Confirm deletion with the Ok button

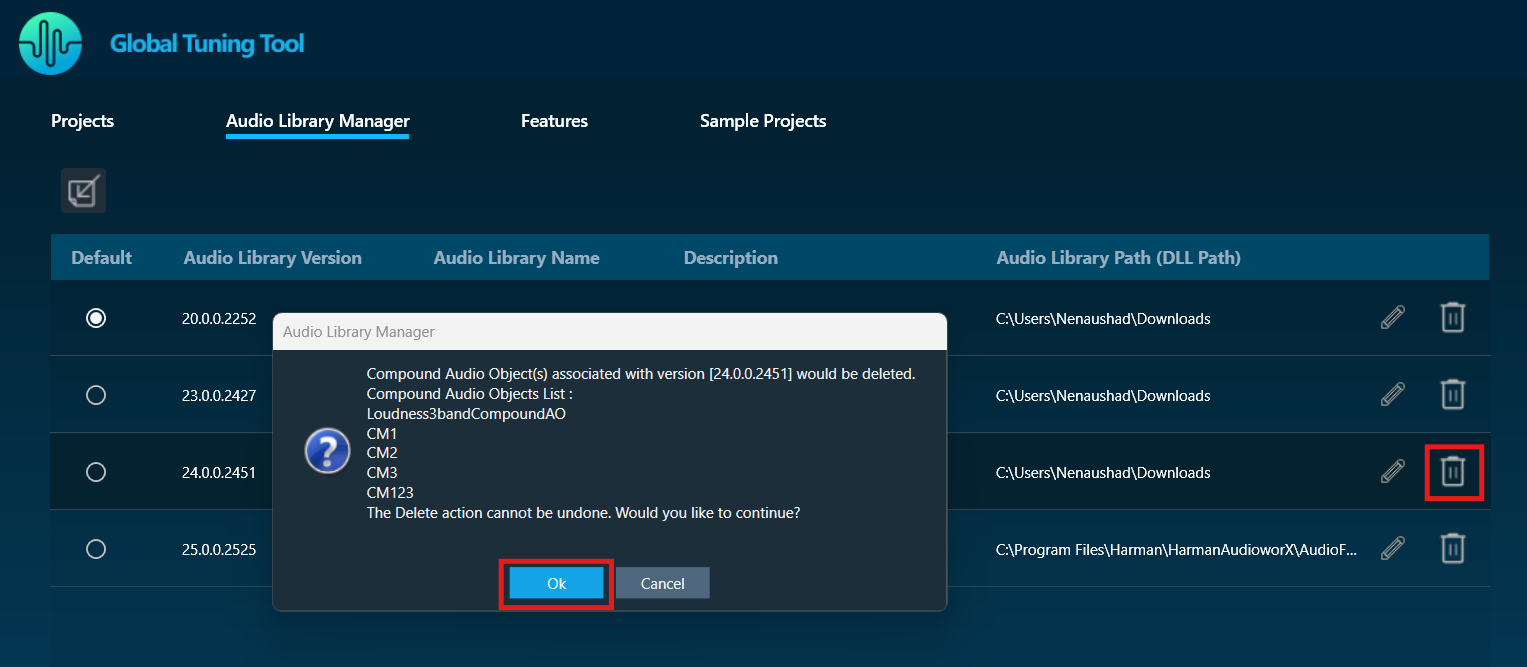click(x=556, y=583)
